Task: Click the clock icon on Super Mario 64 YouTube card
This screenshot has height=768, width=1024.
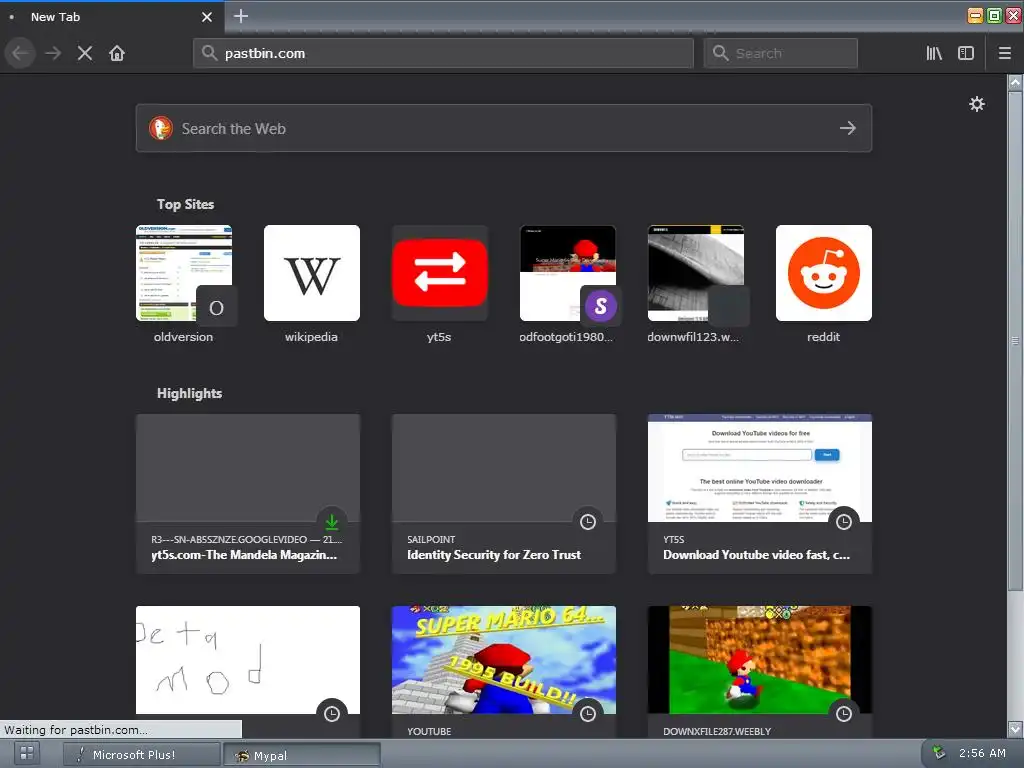Action: tap(588, 713)
